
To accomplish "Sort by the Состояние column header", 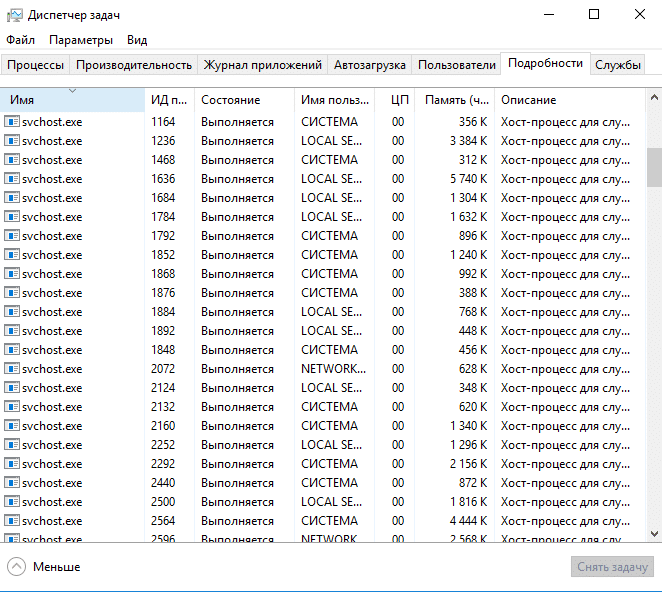I will coord(244,100).
